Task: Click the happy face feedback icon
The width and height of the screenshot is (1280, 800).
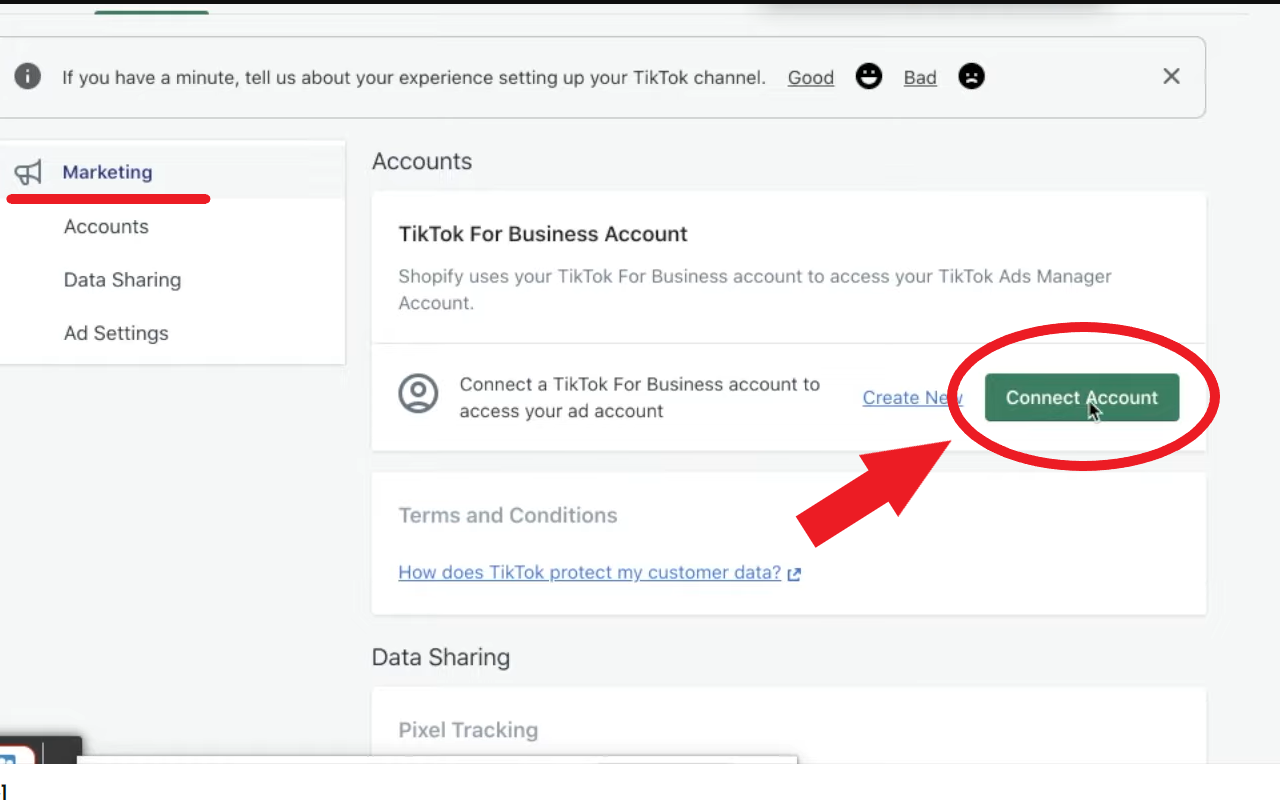Action: 869,77
